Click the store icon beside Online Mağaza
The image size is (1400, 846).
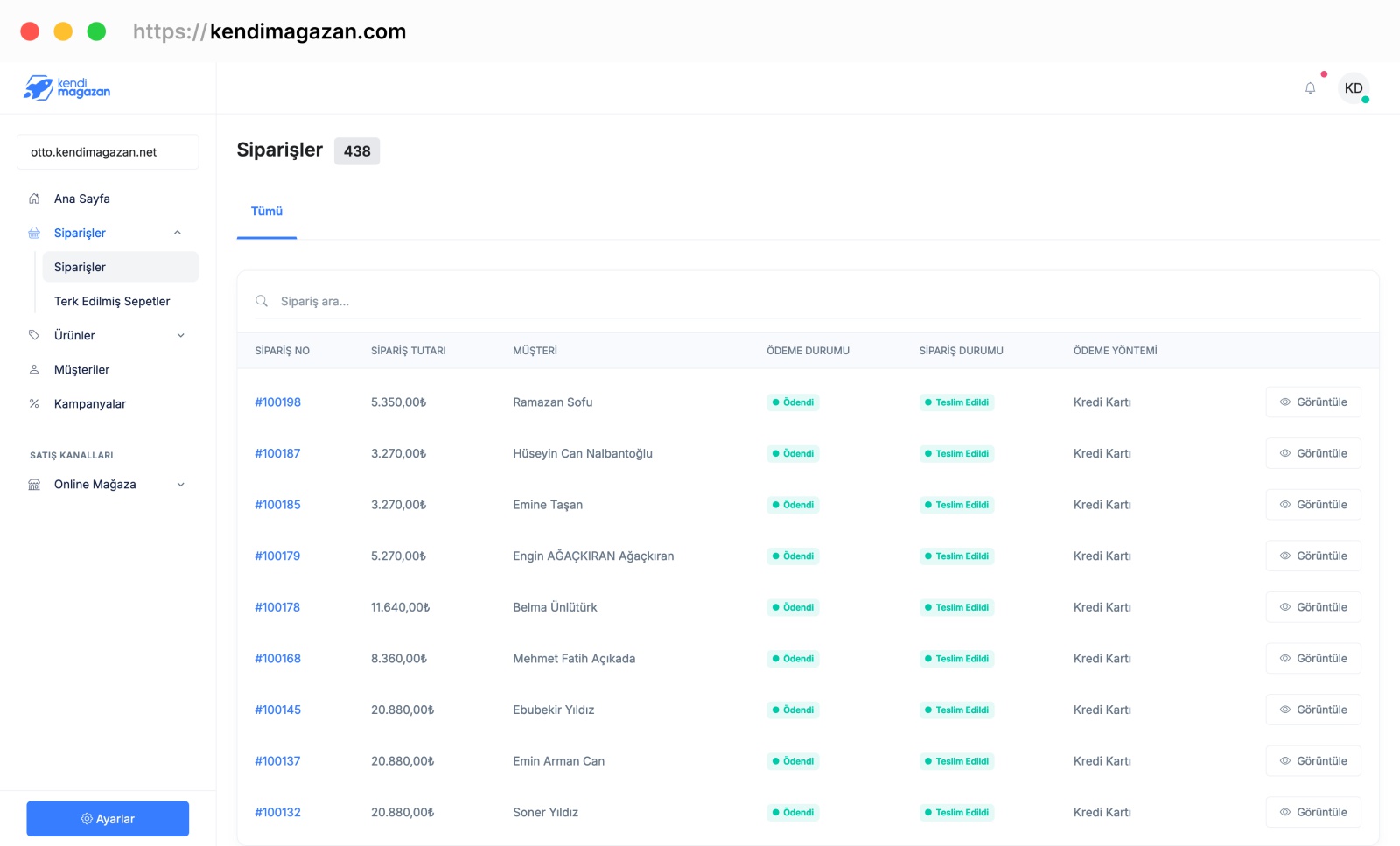[x=34, y=485]
